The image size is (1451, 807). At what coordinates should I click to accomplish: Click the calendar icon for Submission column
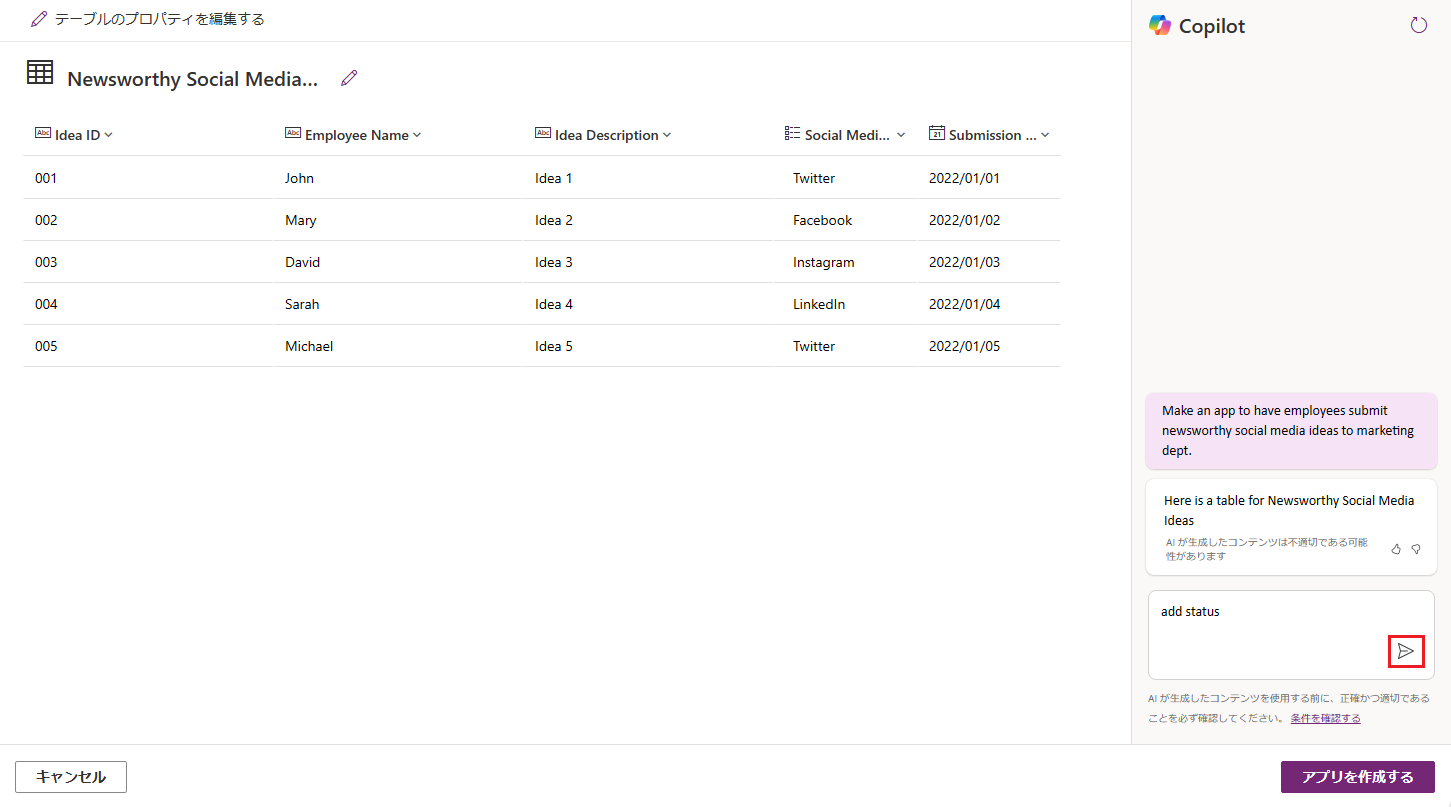937,133
